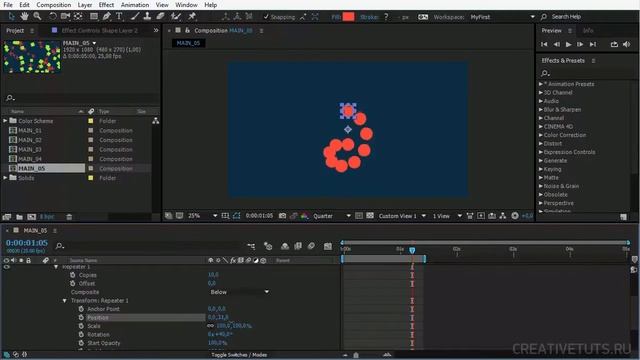Click the timeline current time indicator
Viewport: 640px width, 360px height.
[x=412, y=250]
